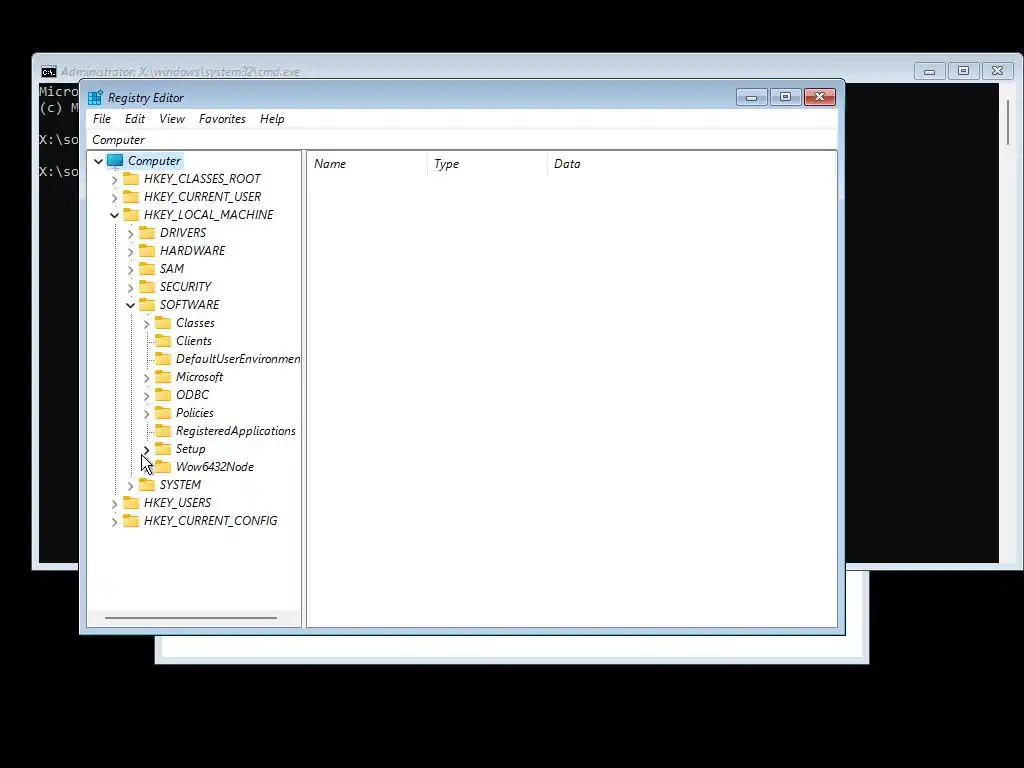Expand the HARDWARE key
The image size is (1024, 768).
131,251
